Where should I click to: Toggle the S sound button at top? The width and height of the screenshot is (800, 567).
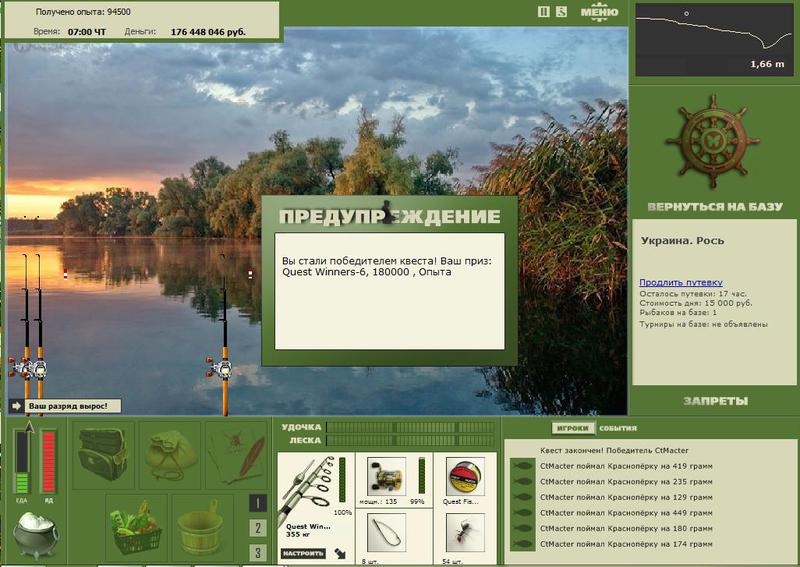point(561,11)
